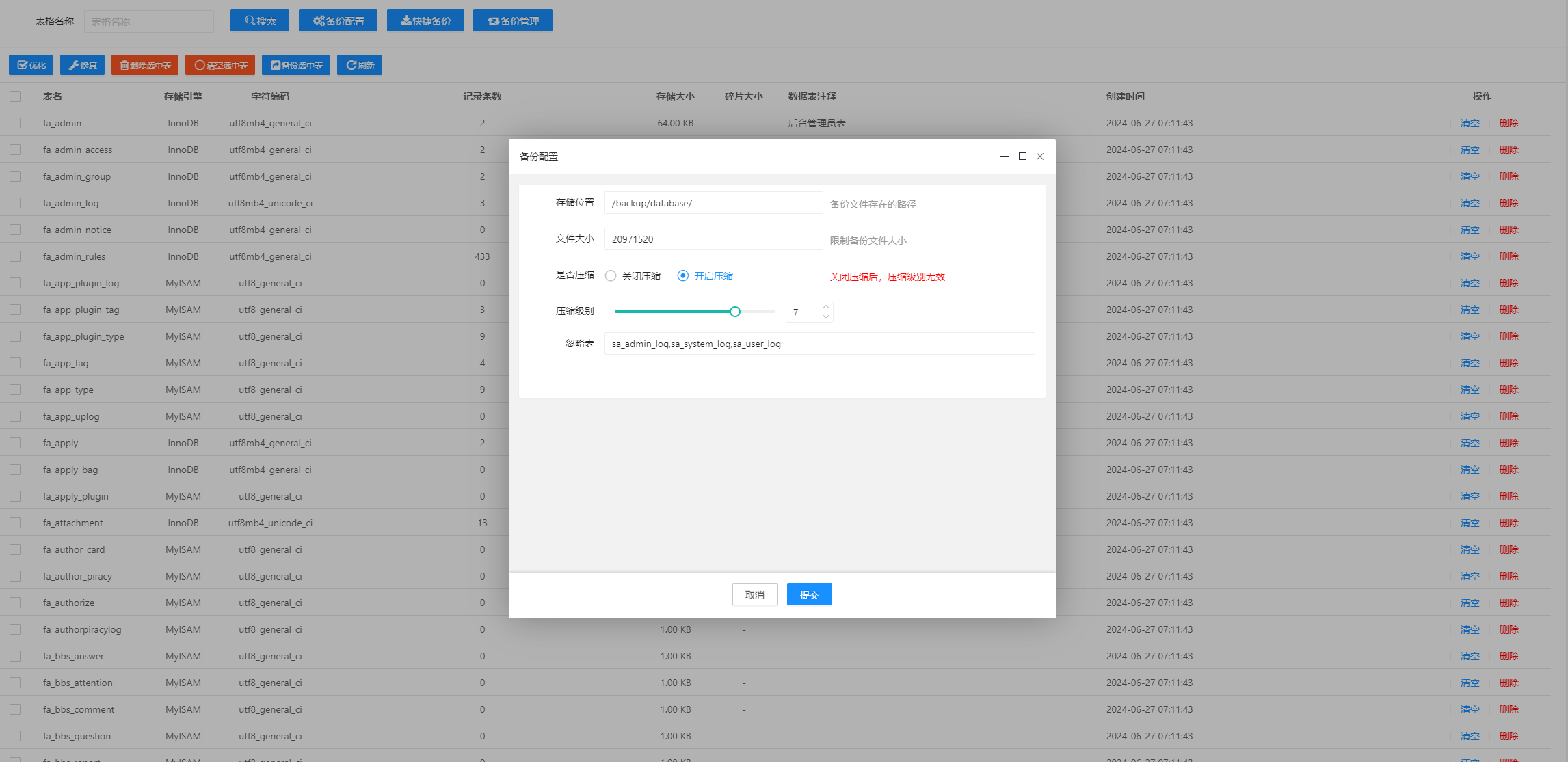The image size is (1568, 762).
Task: Decrease compression level with down arrow
Action: 826,316
